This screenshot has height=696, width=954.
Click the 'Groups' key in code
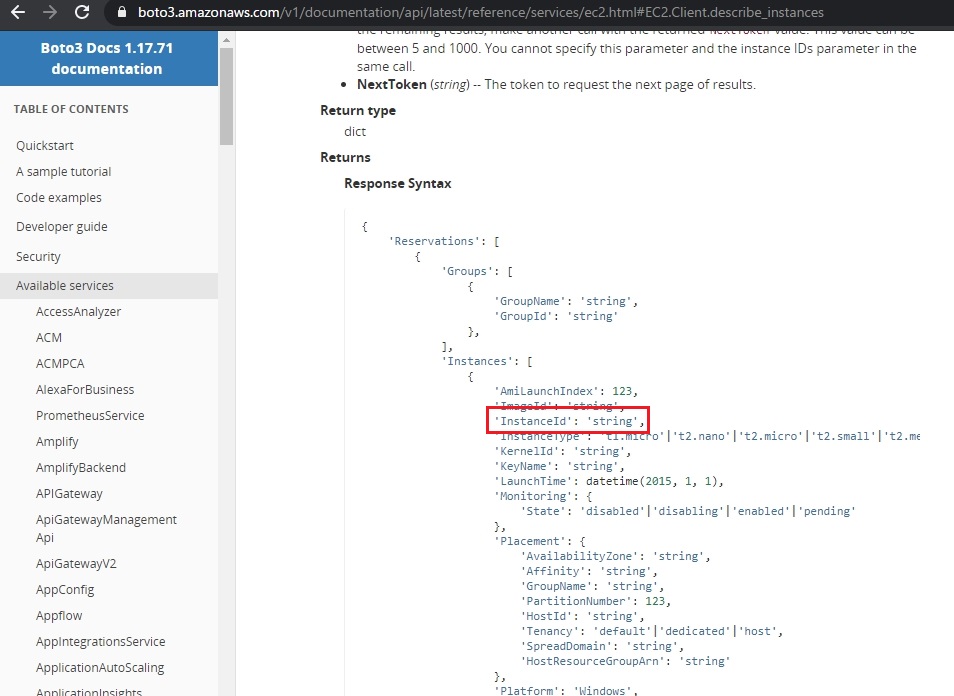point(467,271)
